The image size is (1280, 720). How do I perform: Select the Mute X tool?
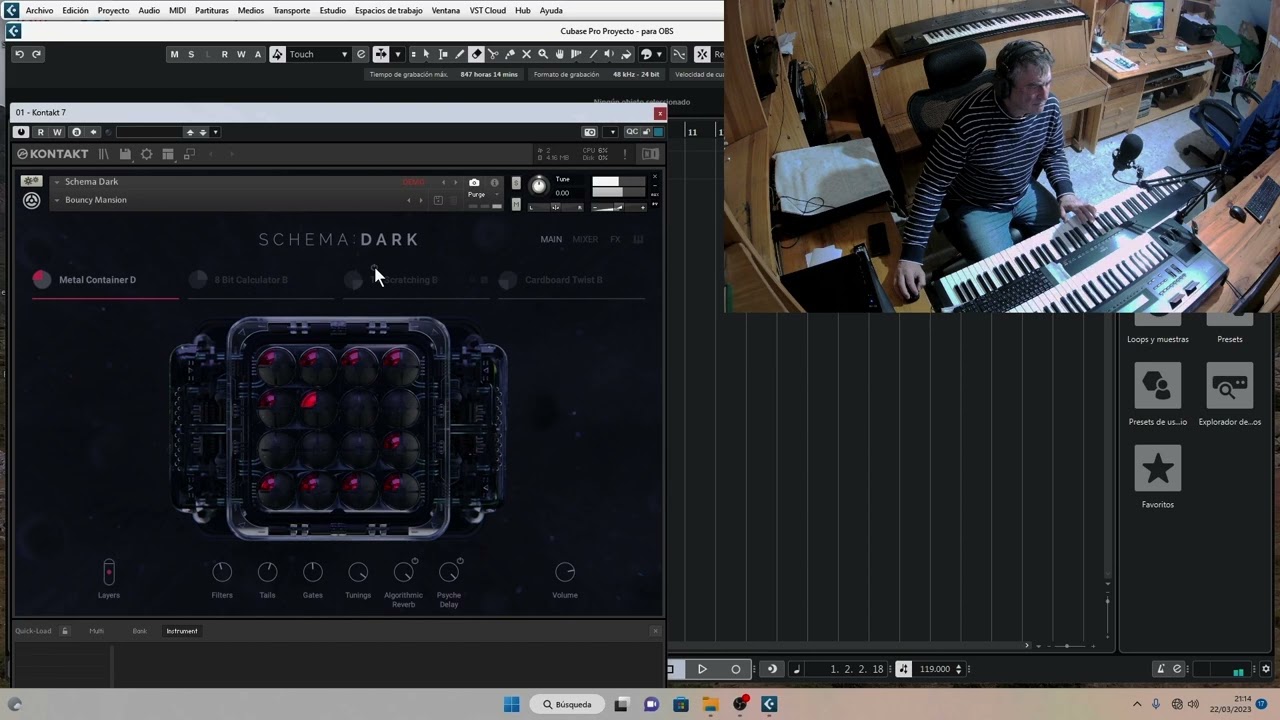point(526,54)
